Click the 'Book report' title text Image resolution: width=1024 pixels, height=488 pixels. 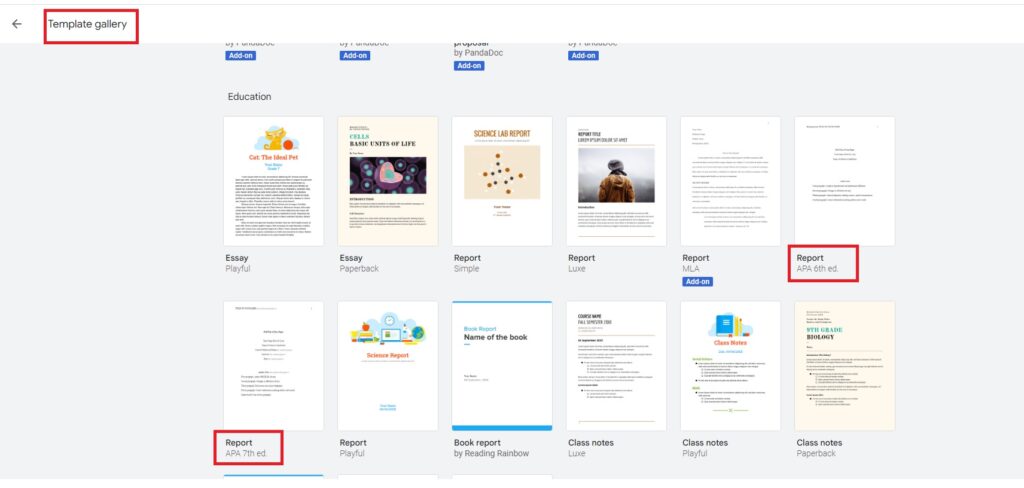[x=477, y=442]
